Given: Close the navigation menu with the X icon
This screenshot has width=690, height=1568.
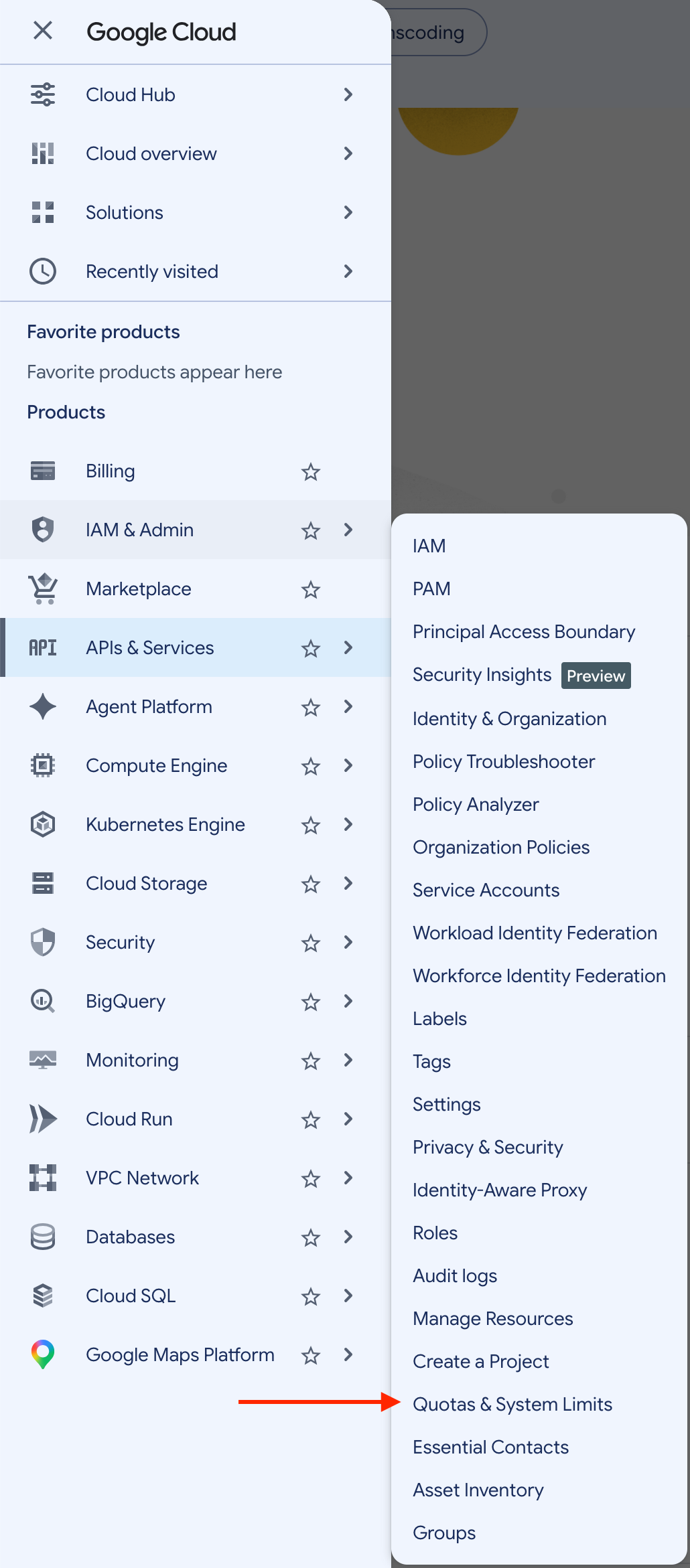Looking at the screenshot, I should pyautogui.click(x=43, y=30).
